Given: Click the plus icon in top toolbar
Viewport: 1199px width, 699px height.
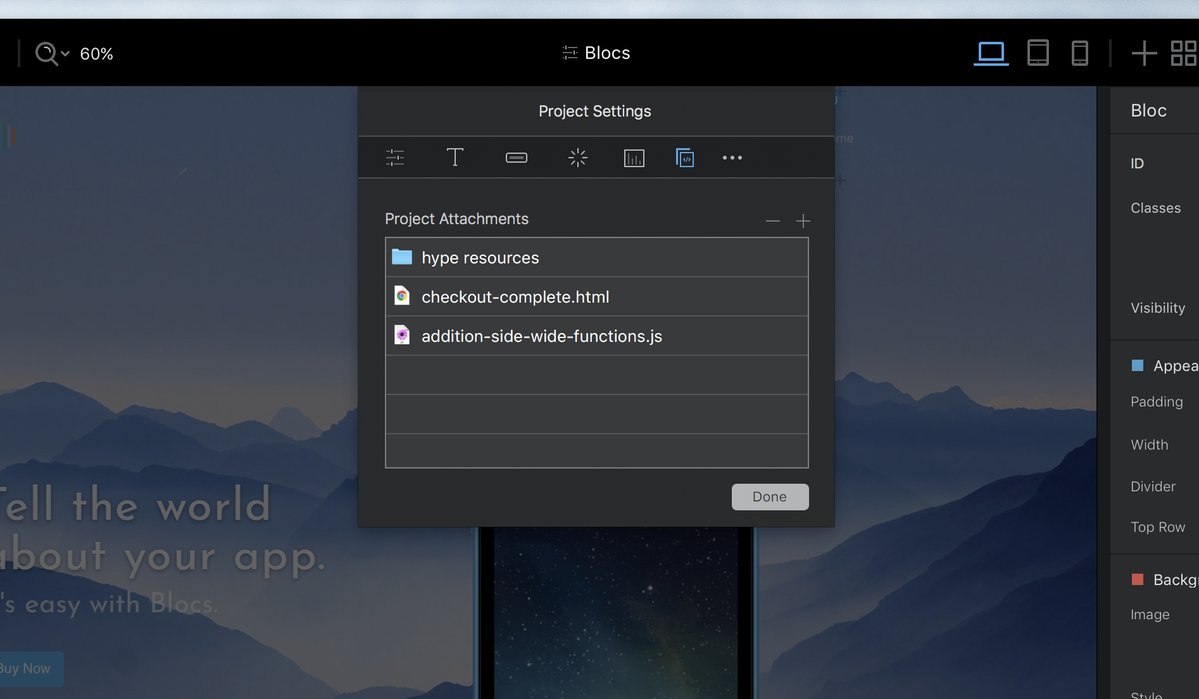Looking at the screenshot, I should click(x=1144, y=53).
